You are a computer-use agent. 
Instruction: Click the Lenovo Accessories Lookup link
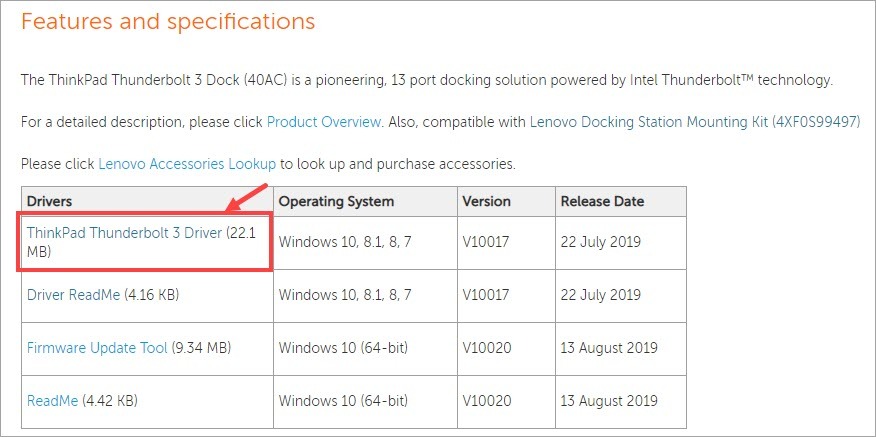[x=187, y=163]
